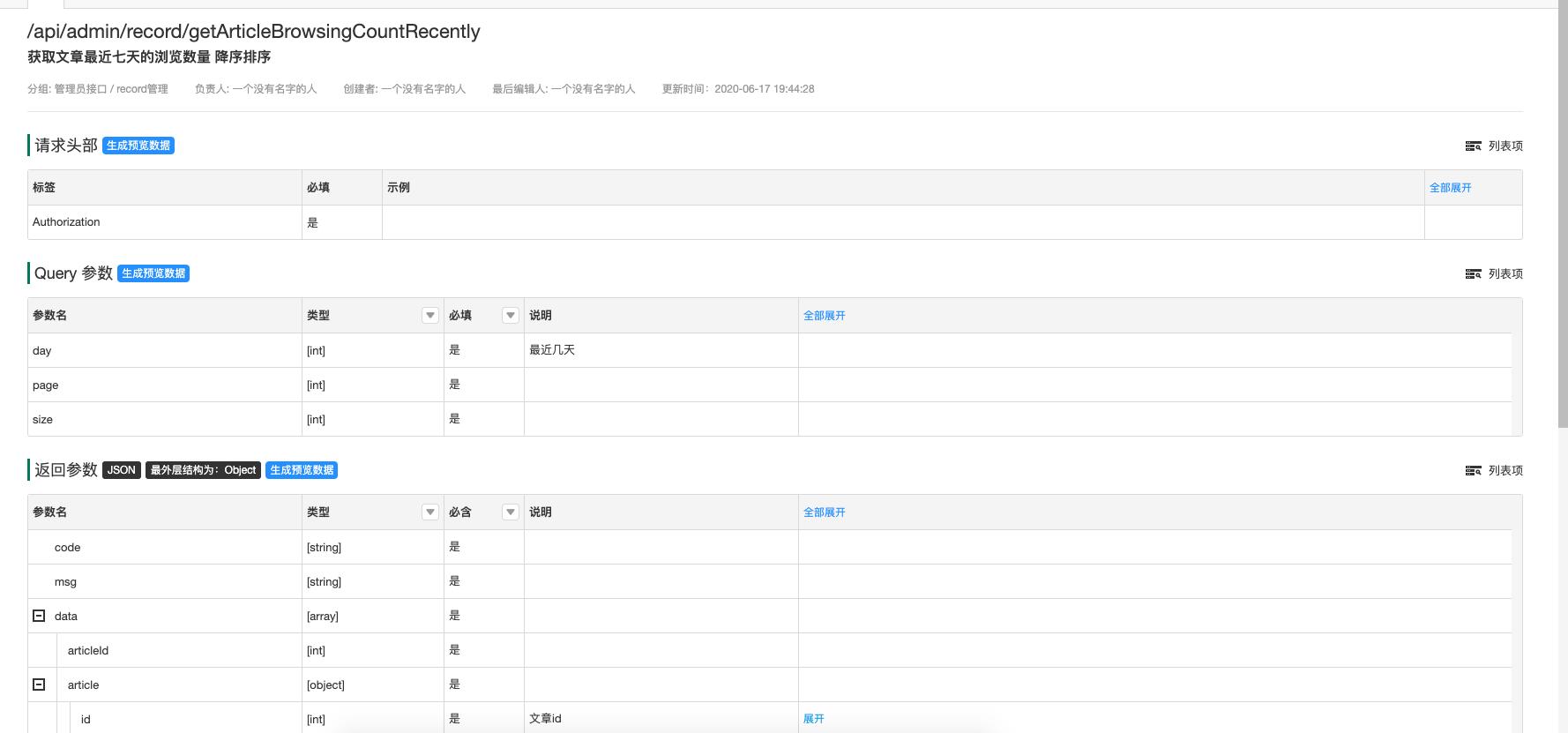Click the 分组: 管理员接口 / record管理 label
Screen dimensions: 1568x733
[x=98, y=89]
